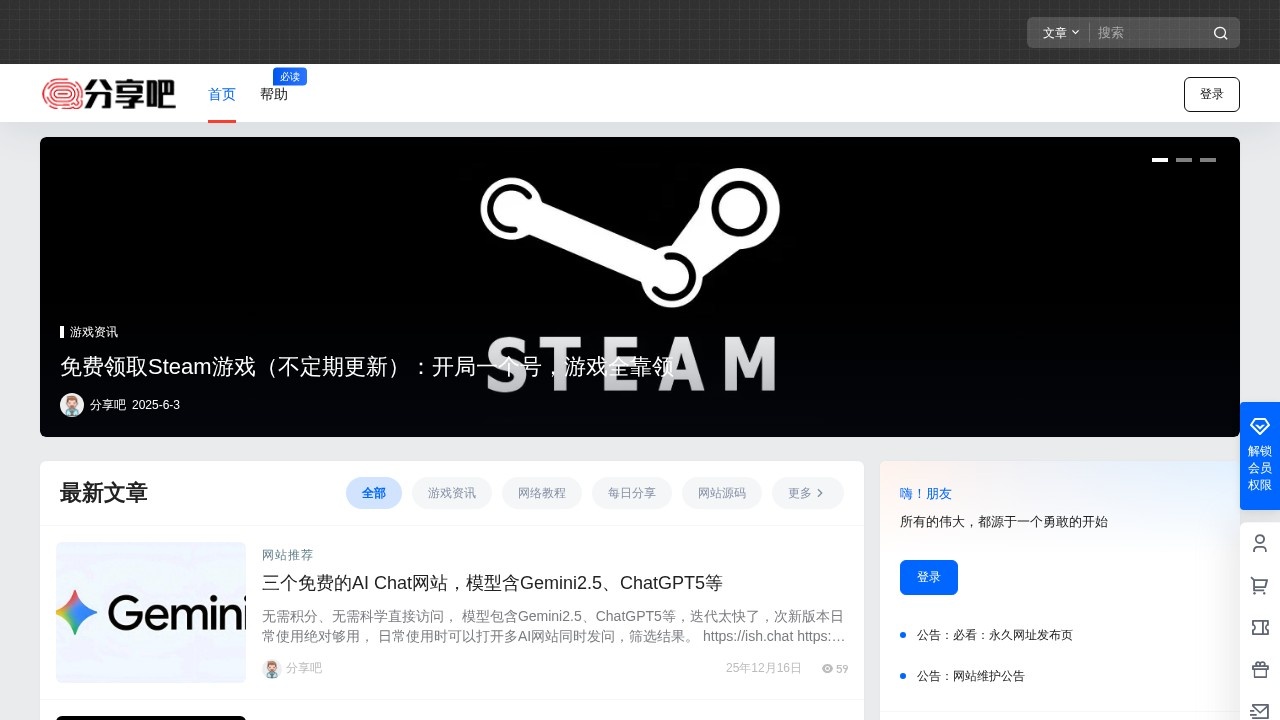The image size is (1280, 720).
Task: Select the 每日分享 category filter
Action: [x=632, y=493]
